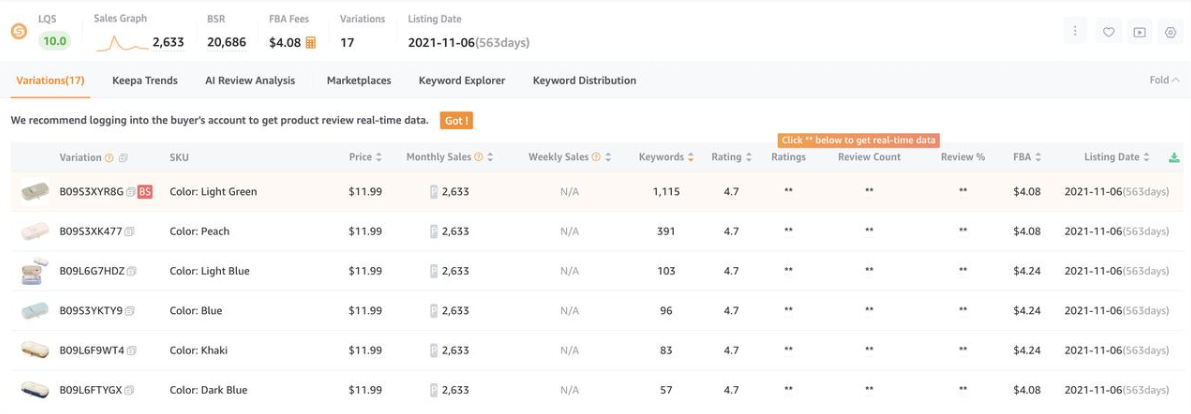Copy ASIN B09S3XK477 using copy icon
Image resolution: width=1191 pixels, height=414 pixels.
(x=130, y=232)
